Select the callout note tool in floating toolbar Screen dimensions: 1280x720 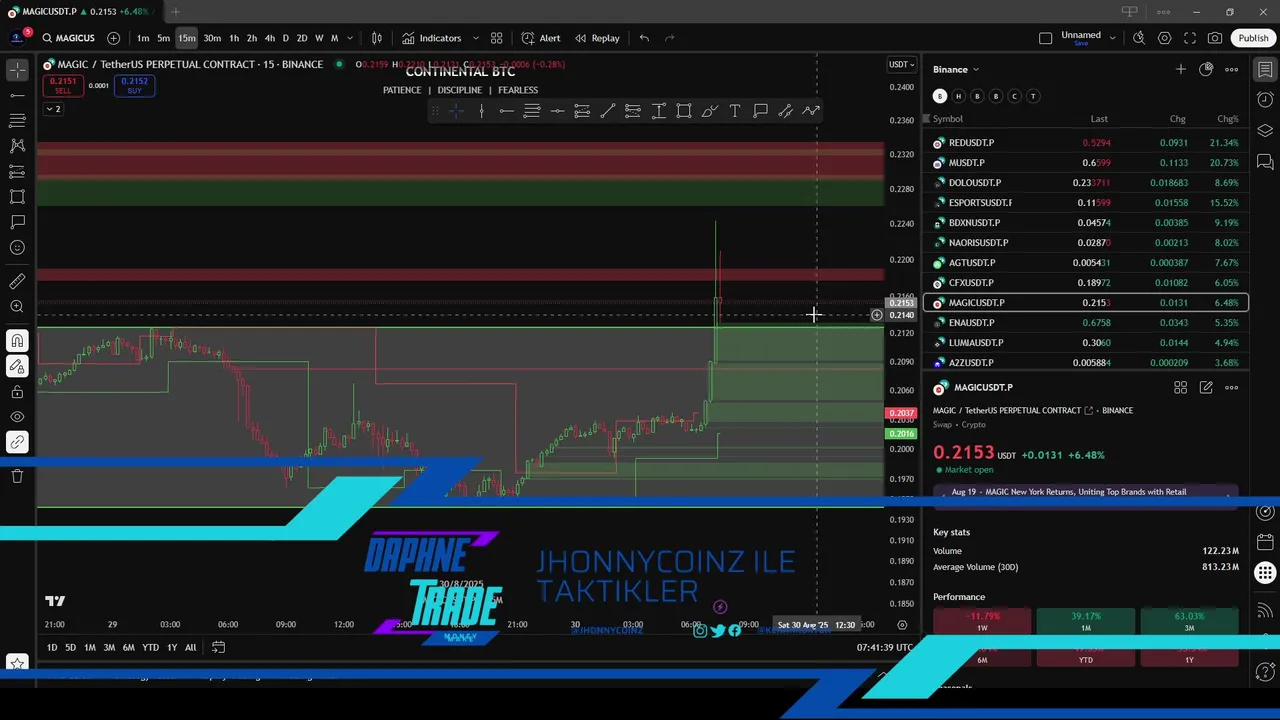(760, 111)
